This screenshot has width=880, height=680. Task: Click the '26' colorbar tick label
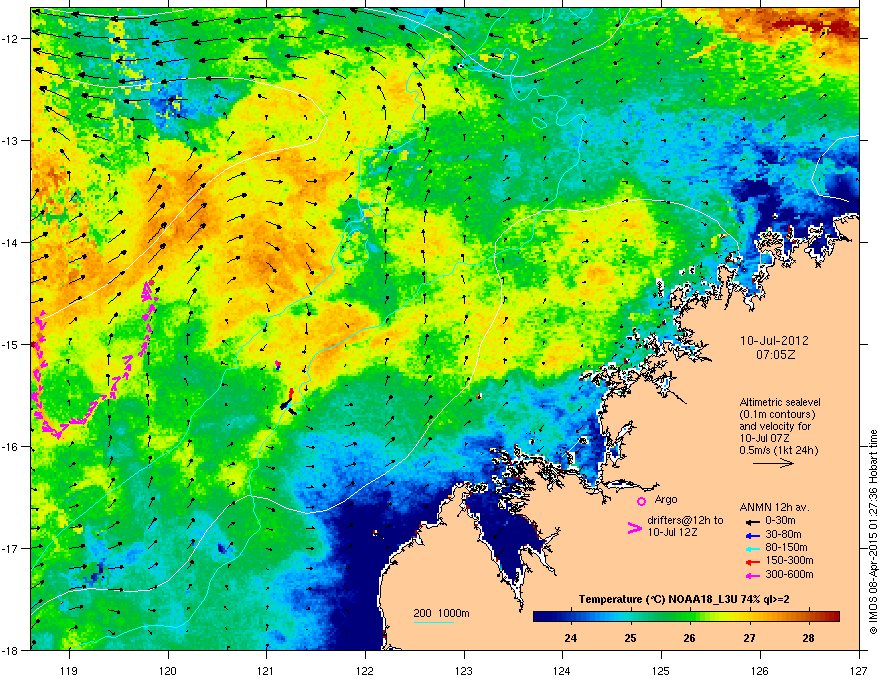click(690, 638)
